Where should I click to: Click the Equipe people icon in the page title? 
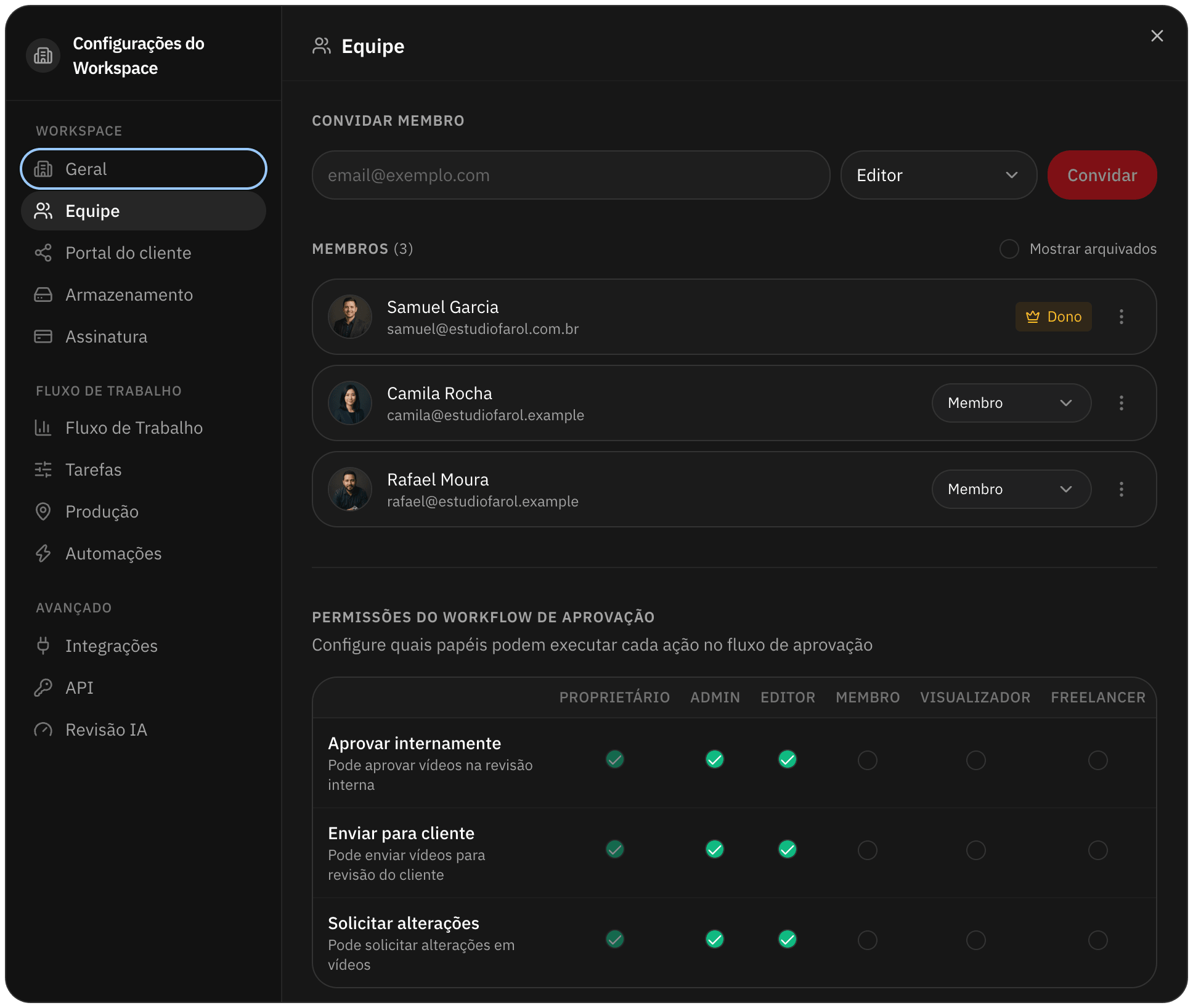click(322, 46)
